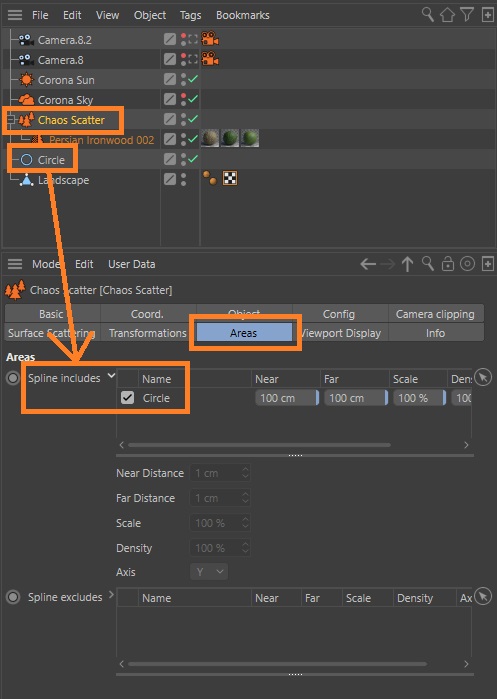Click the Scale value 100 % for Circle
The width and height of the screenshot is (497, 699).
[x=419, y=398]
